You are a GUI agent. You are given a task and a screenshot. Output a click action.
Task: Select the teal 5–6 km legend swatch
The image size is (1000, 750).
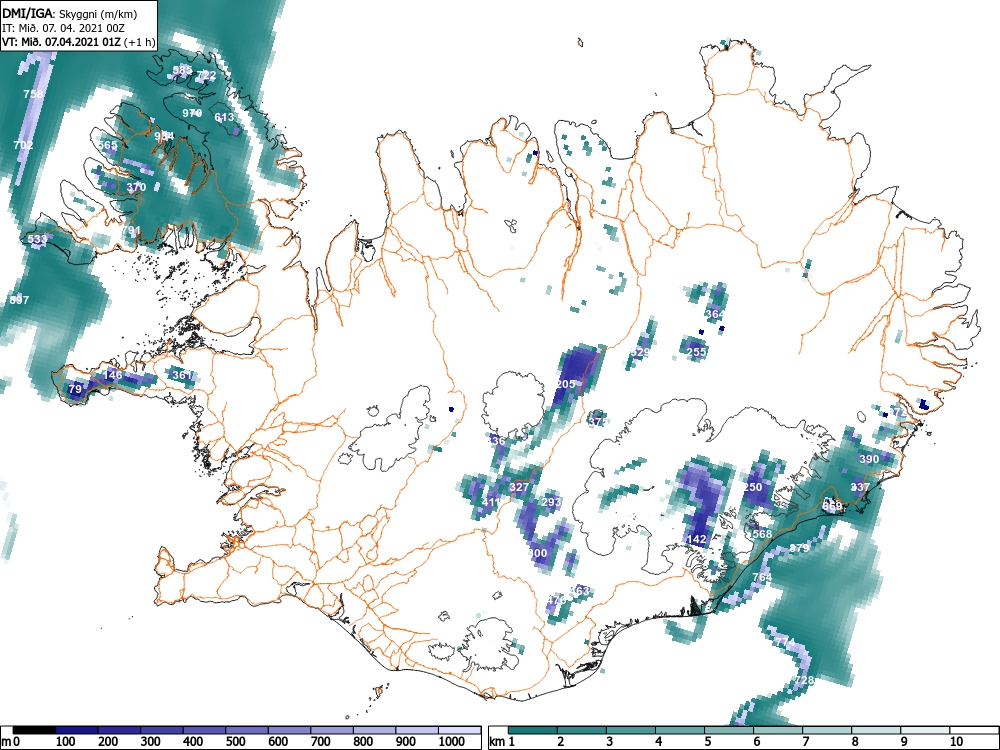729,730
